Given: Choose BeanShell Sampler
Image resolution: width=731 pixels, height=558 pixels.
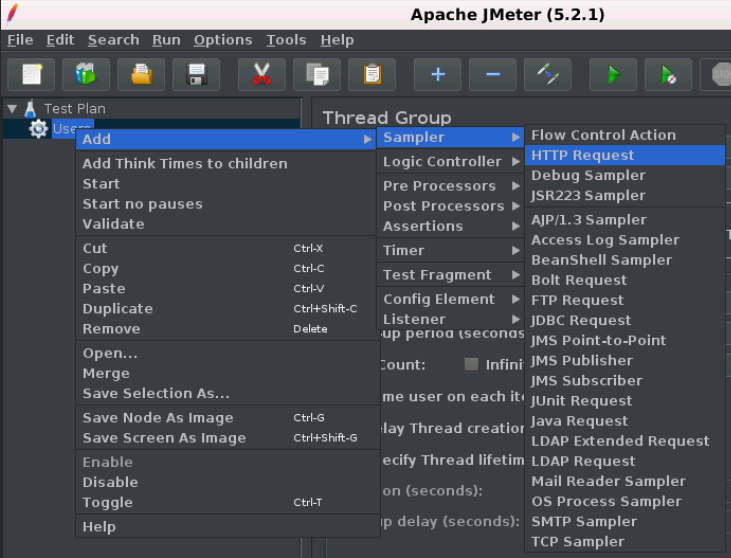Looking at the screenshot, I should 625,260.
